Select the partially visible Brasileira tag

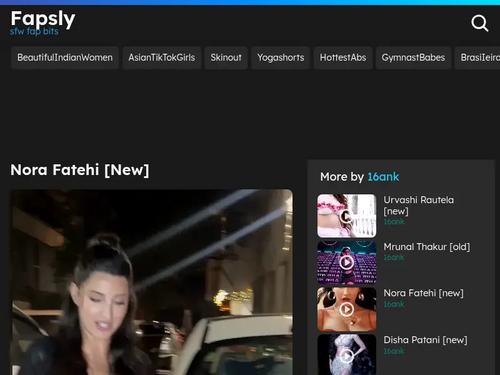[x=478, y=58]
